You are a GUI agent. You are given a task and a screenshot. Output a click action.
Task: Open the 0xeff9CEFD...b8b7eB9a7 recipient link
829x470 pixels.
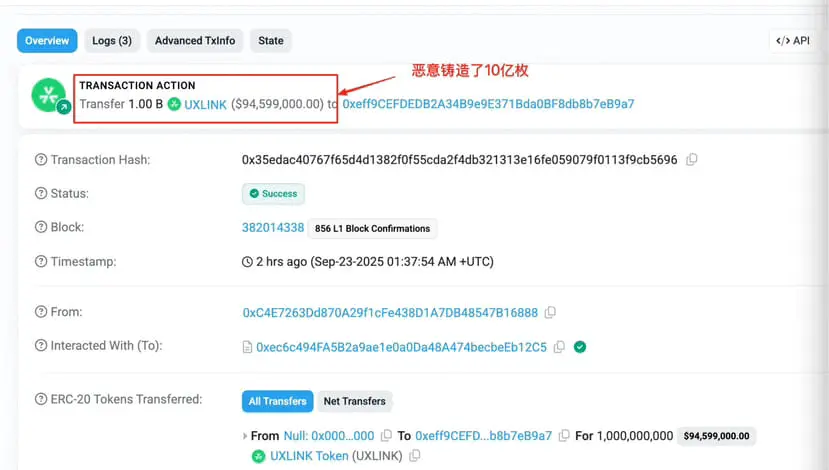[483, 436]
